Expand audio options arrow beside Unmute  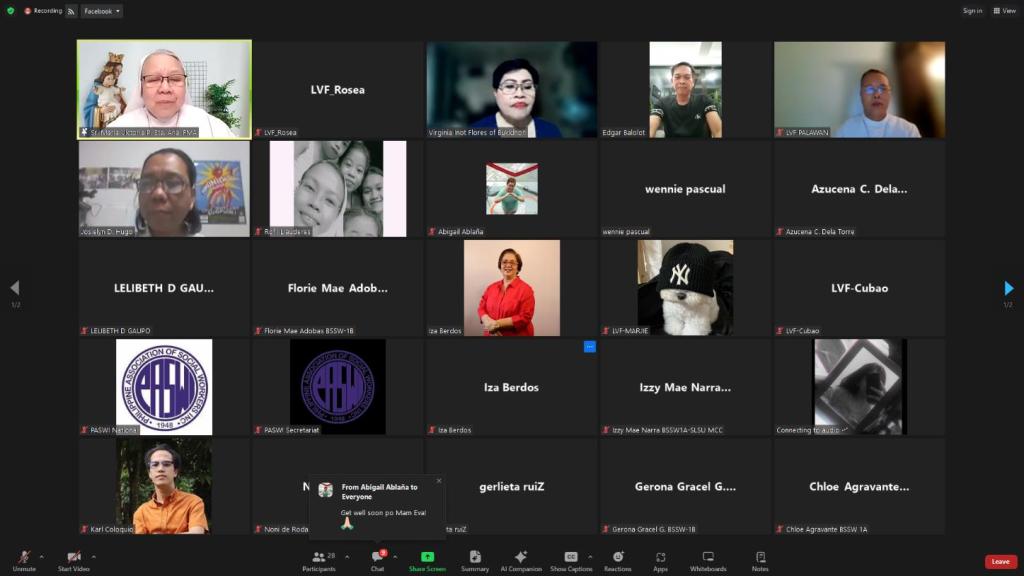click(x=42, y=557)
